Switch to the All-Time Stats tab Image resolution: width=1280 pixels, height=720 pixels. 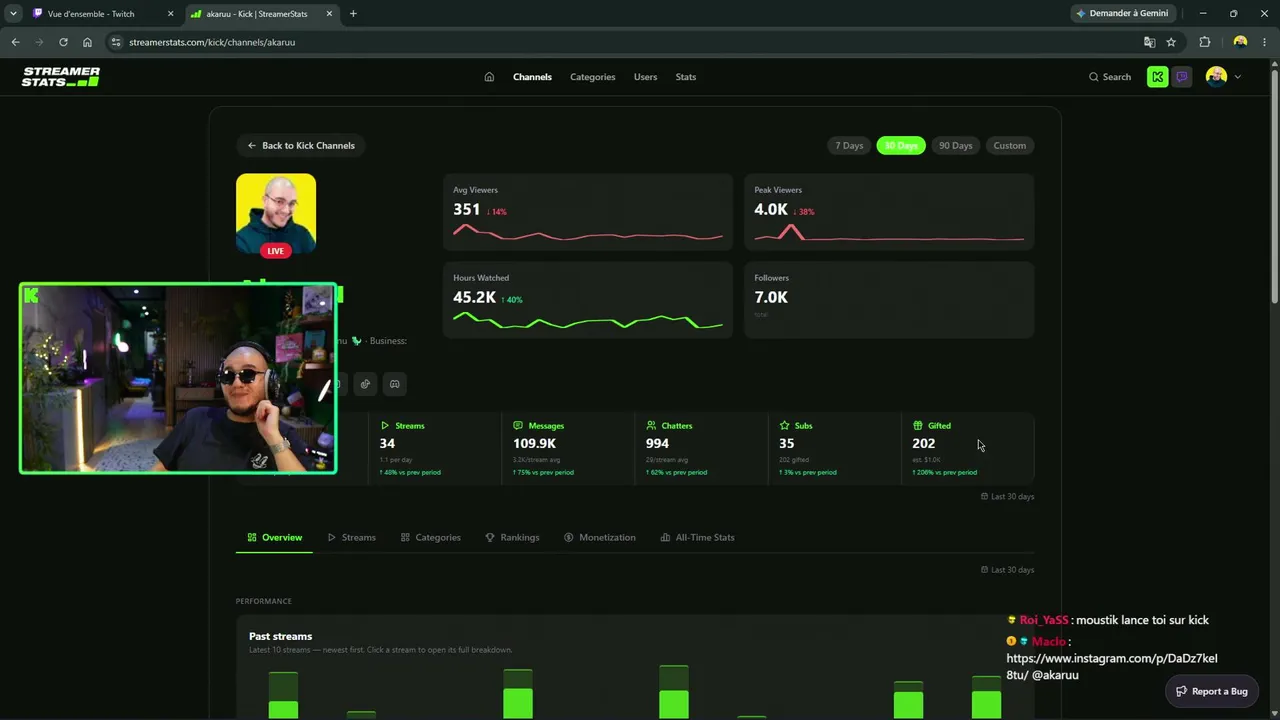click(x=698, y=538)
